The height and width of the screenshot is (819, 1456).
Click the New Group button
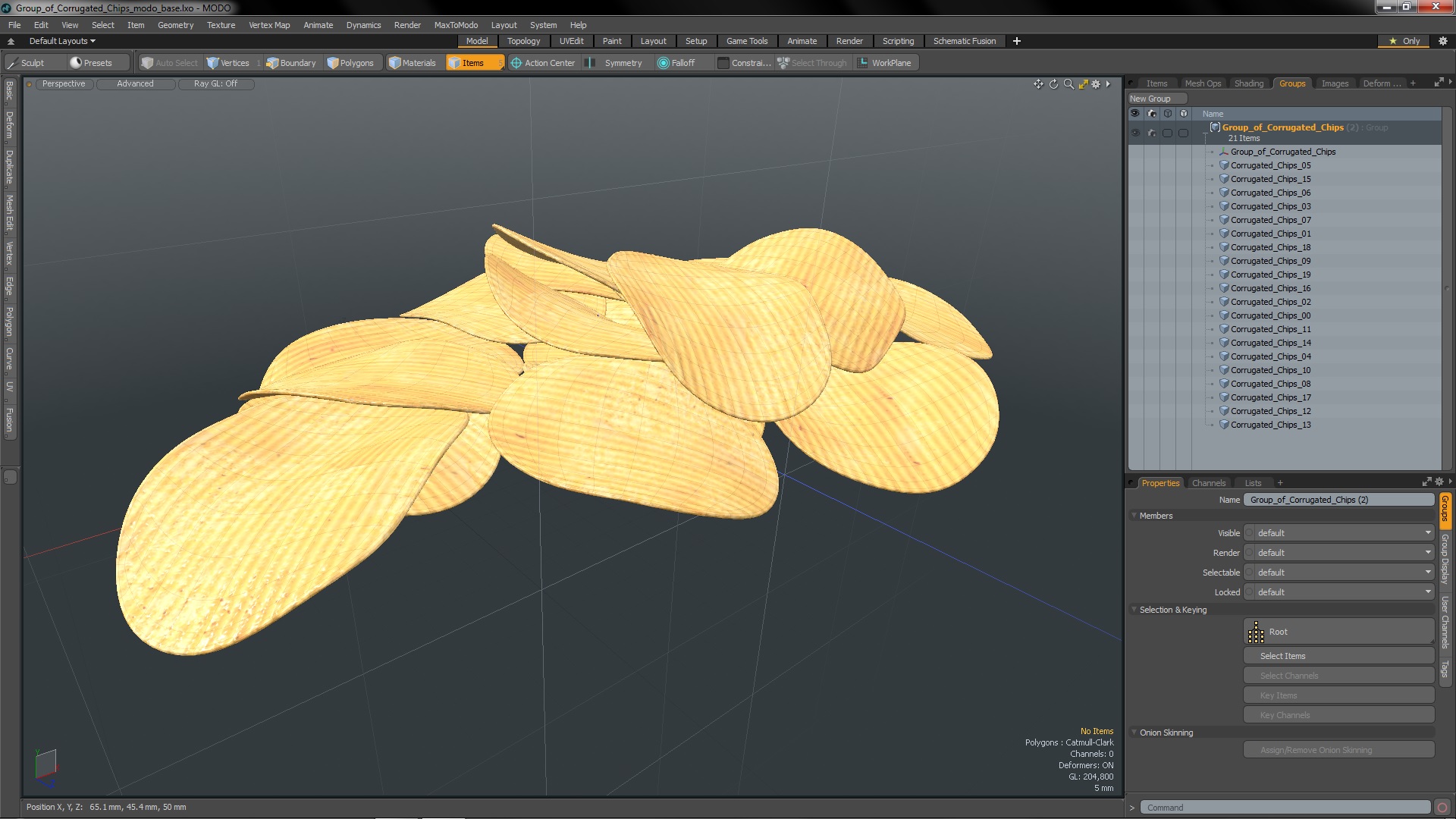1150,99
